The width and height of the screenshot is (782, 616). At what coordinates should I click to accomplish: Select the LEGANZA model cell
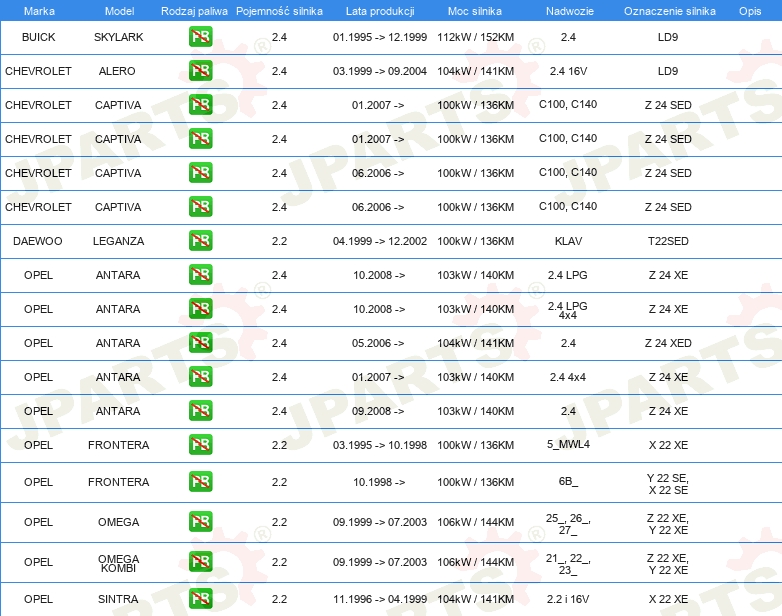point(119,241)
